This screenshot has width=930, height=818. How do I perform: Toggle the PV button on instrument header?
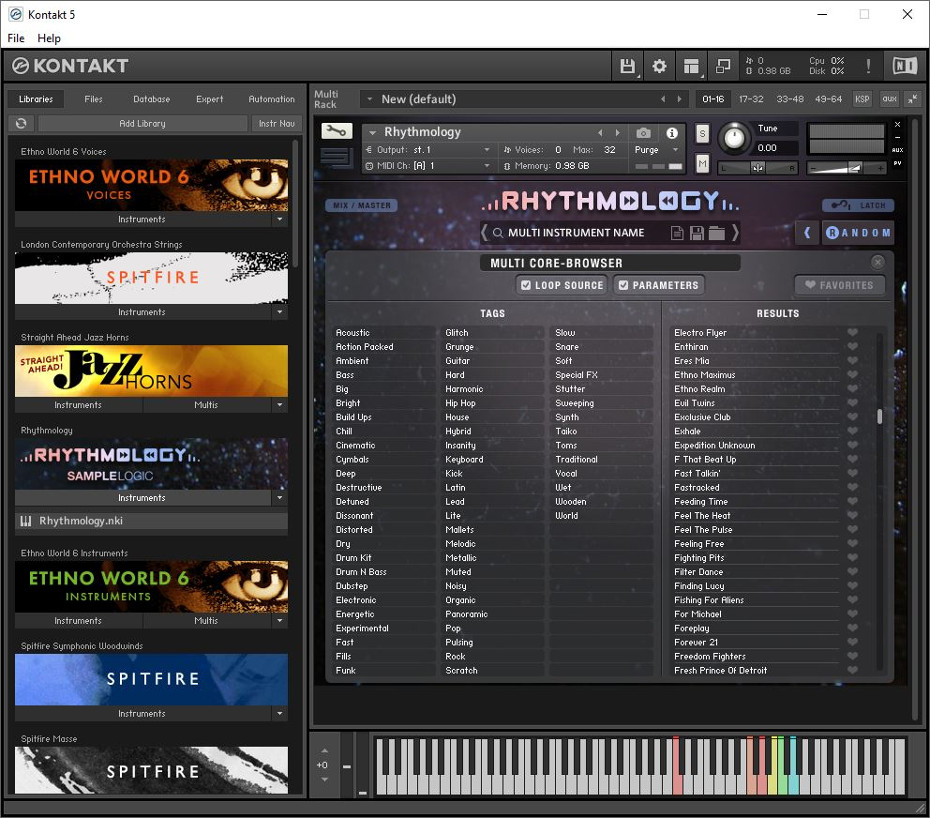[x=897, y=164]
